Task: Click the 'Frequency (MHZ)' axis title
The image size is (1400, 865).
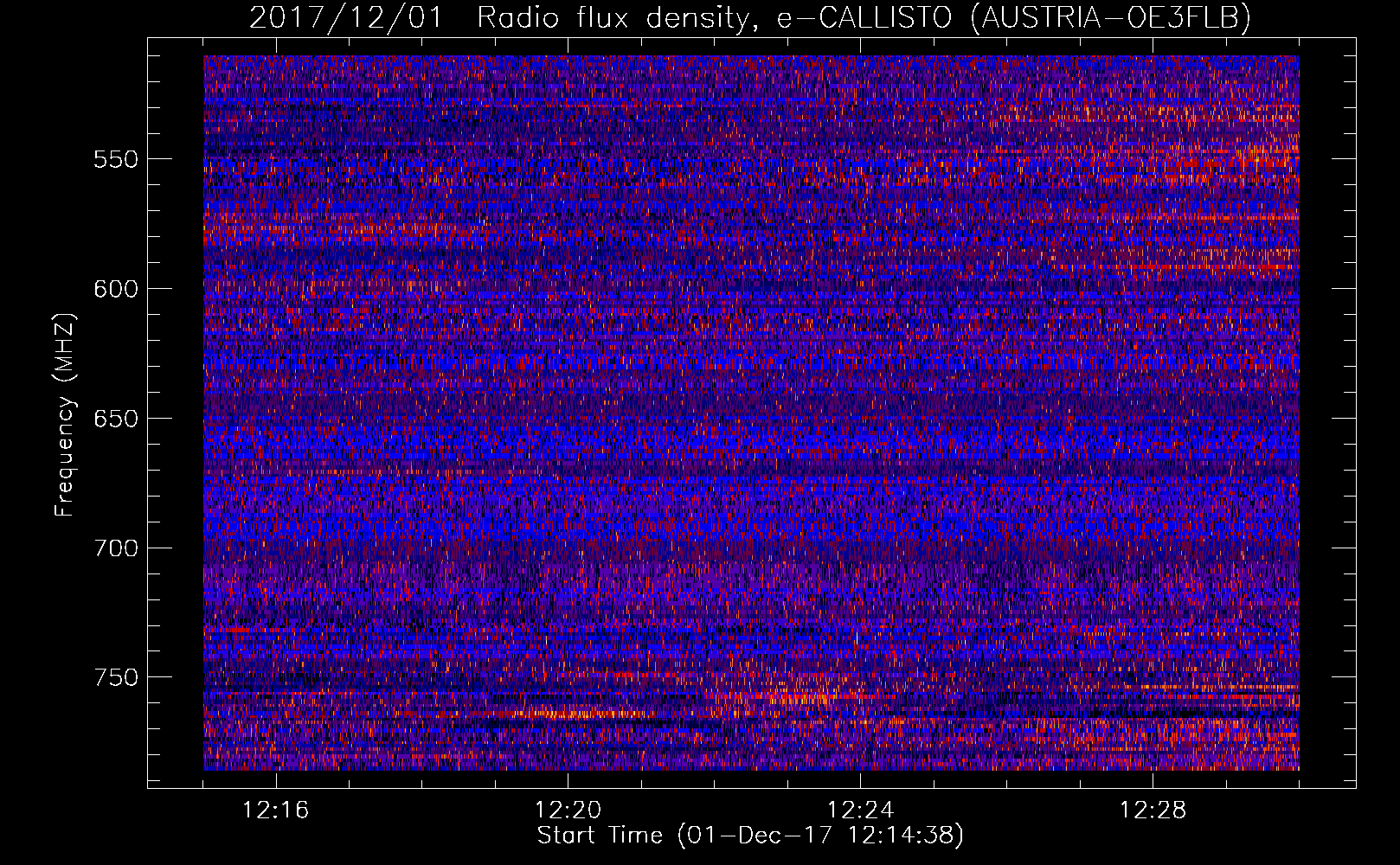Action: [x=65, y=414]
